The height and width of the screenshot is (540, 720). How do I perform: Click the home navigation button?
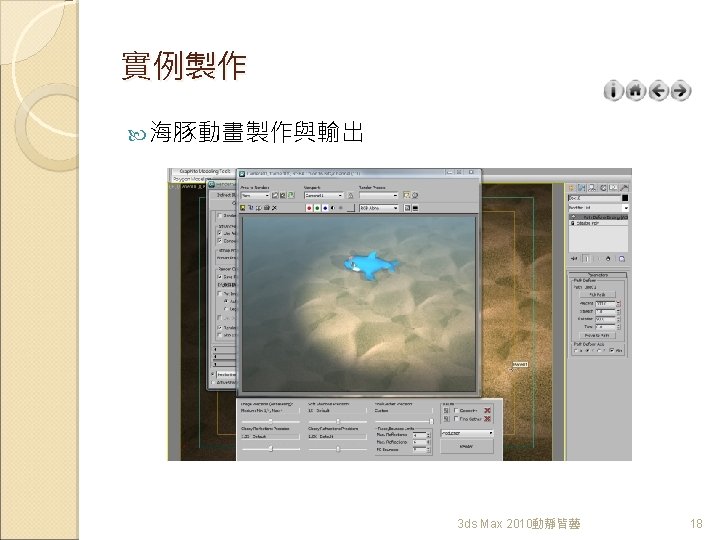[x=636, y=91]
